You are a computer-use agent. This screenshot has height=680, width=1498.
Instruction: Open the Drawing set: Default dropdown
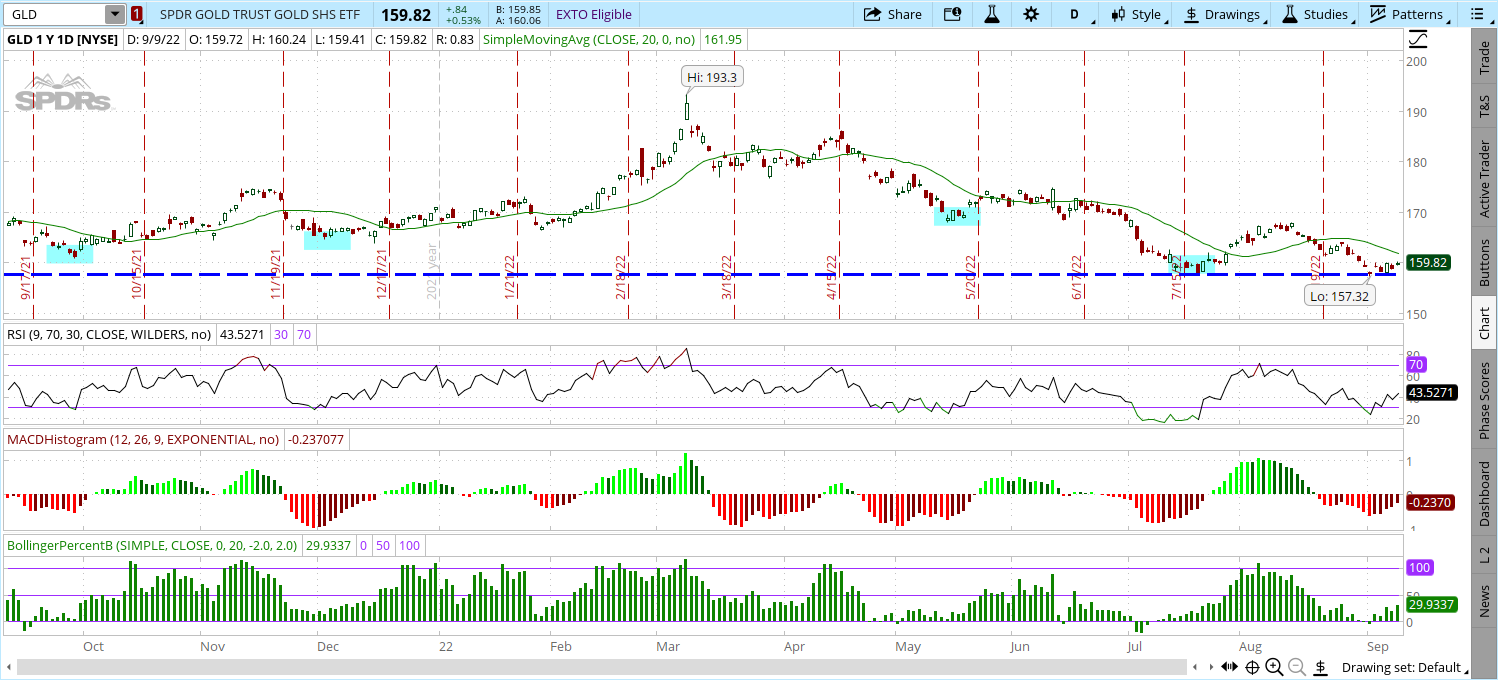1407,667
